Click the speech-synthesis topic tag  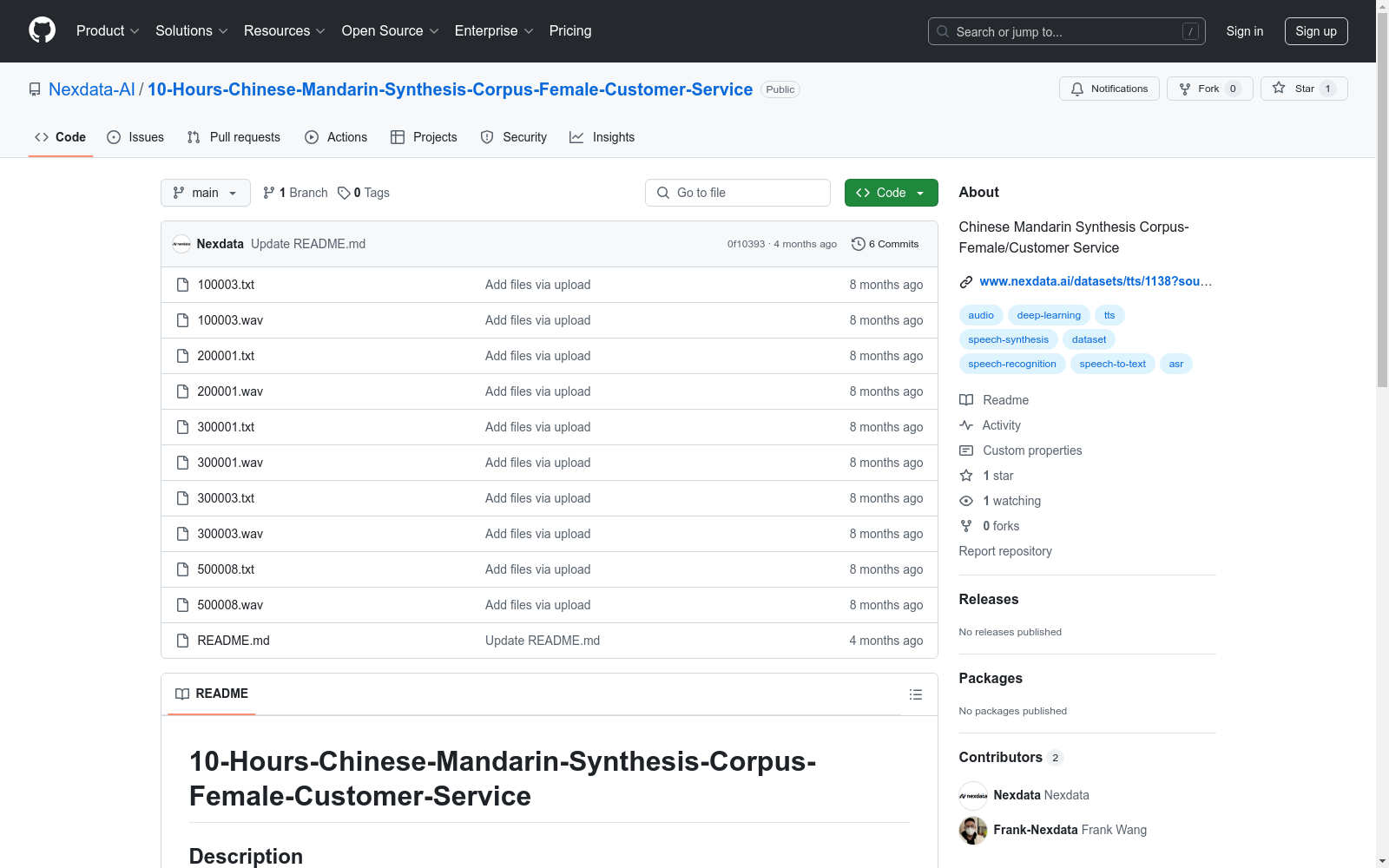(1008, 339)
